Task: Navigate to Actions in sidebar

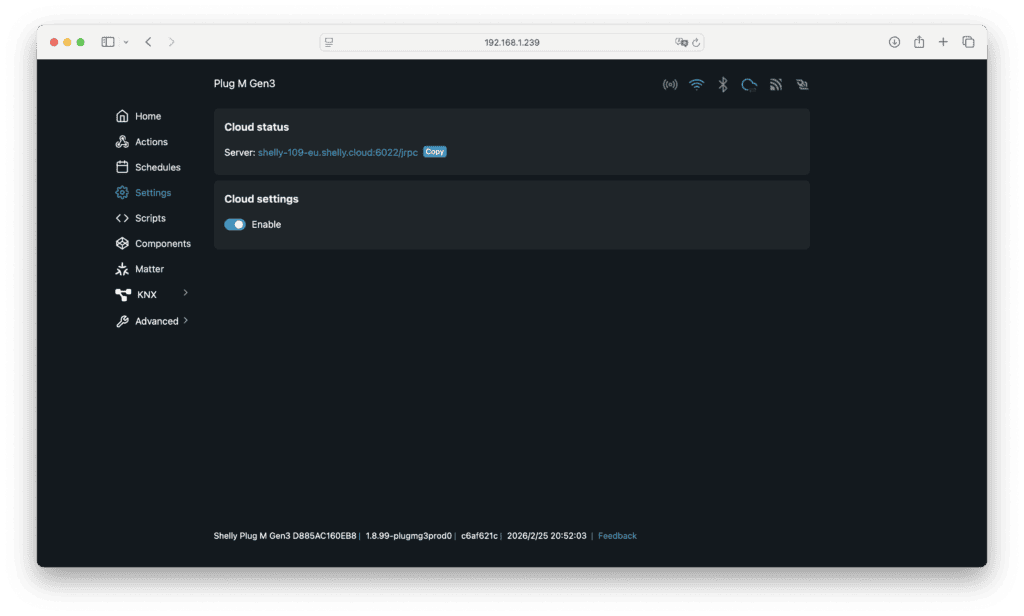Action: tap(151, 142)
